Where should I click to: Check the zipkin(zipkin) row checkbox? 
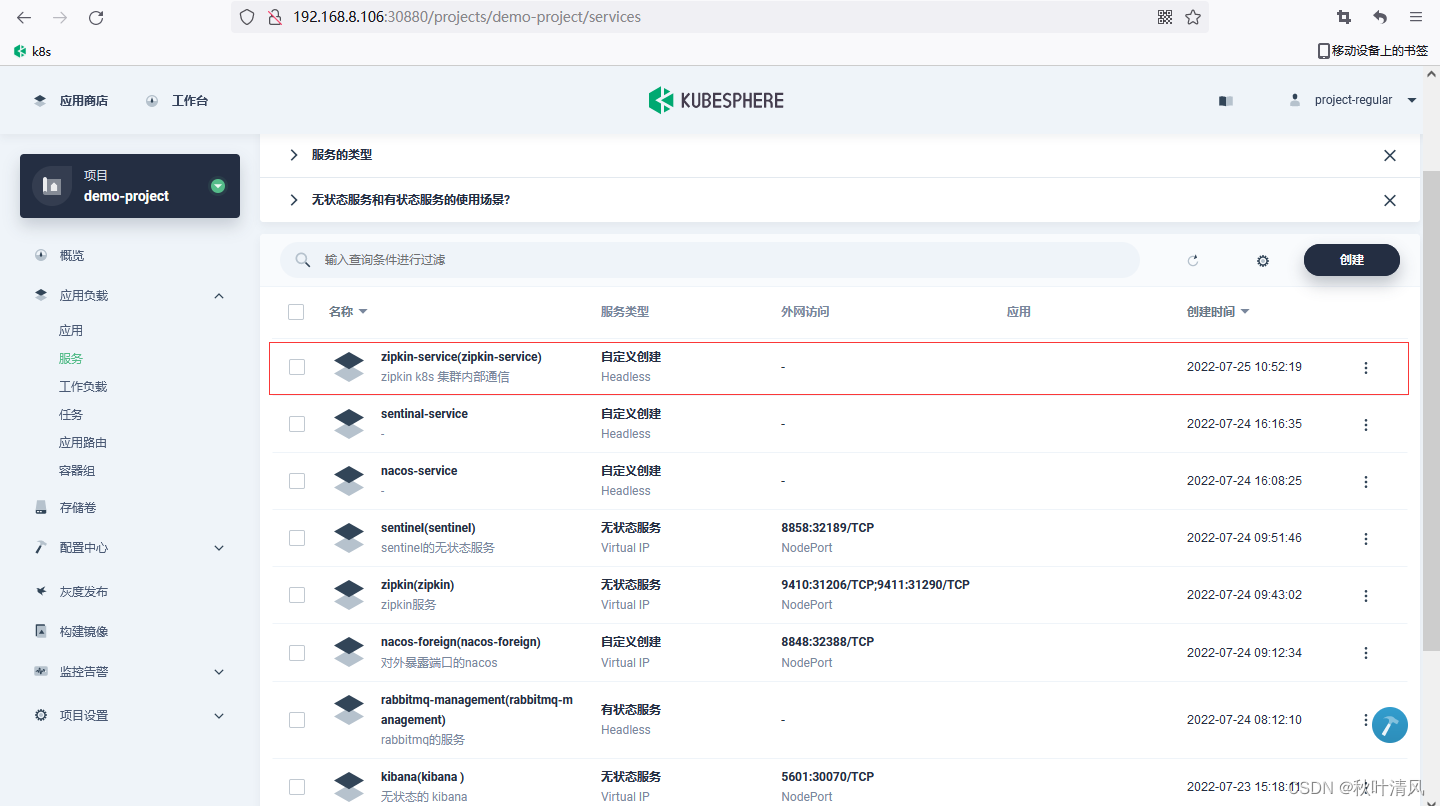pyautogui.click(x=297, y=595)
